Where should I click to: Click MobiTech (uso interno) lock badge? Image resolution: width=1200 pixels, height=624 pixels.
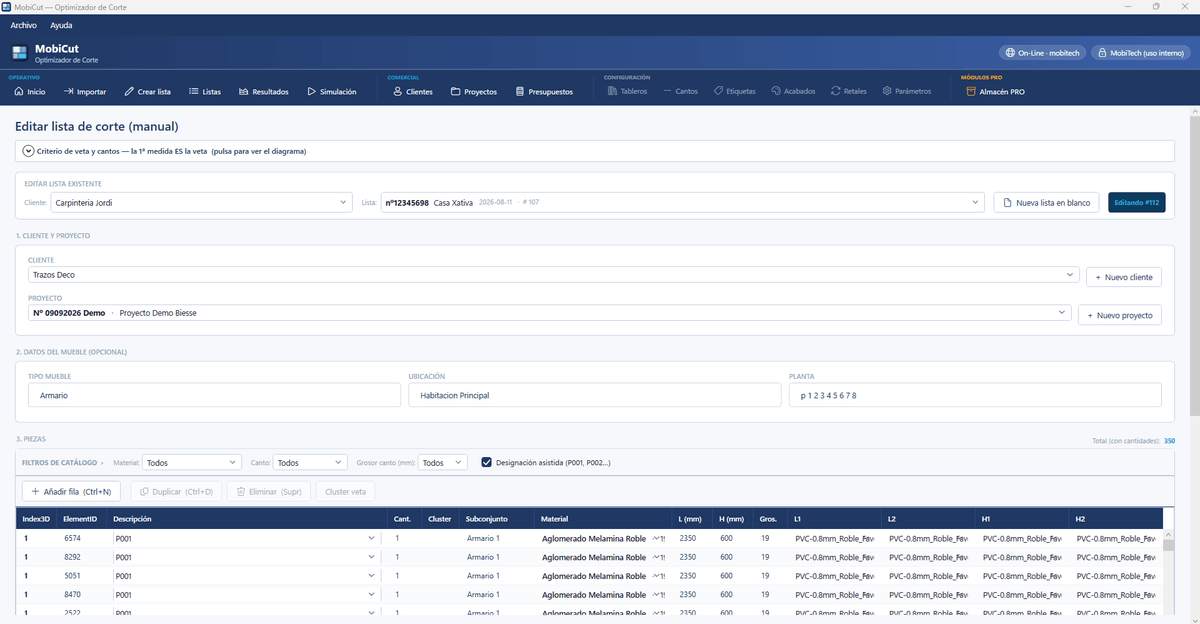1140,53
